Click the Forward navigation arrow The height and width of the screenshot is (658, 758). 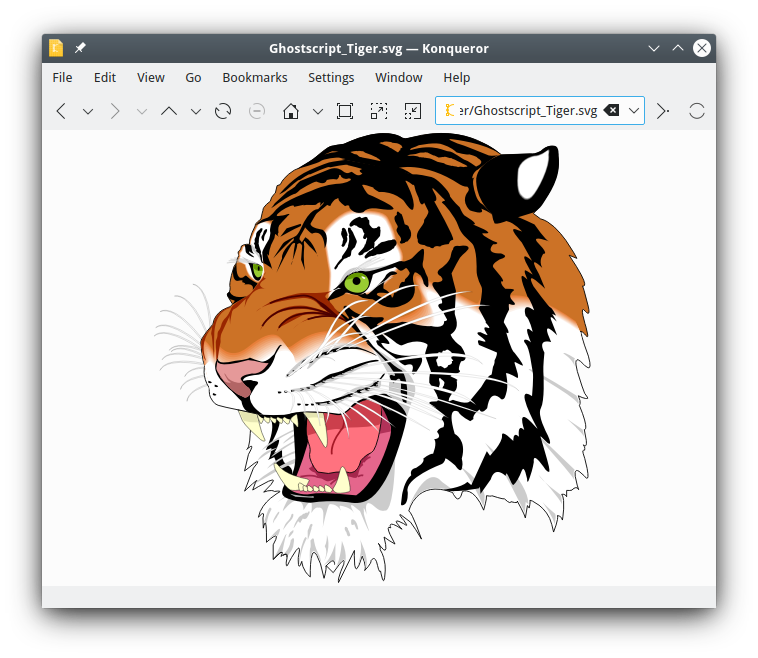[115, 111]
